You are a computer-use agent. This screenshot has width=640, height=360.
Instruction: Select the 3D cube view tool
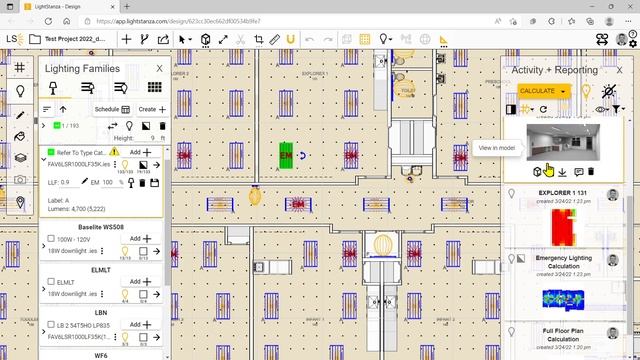point(205,40)
